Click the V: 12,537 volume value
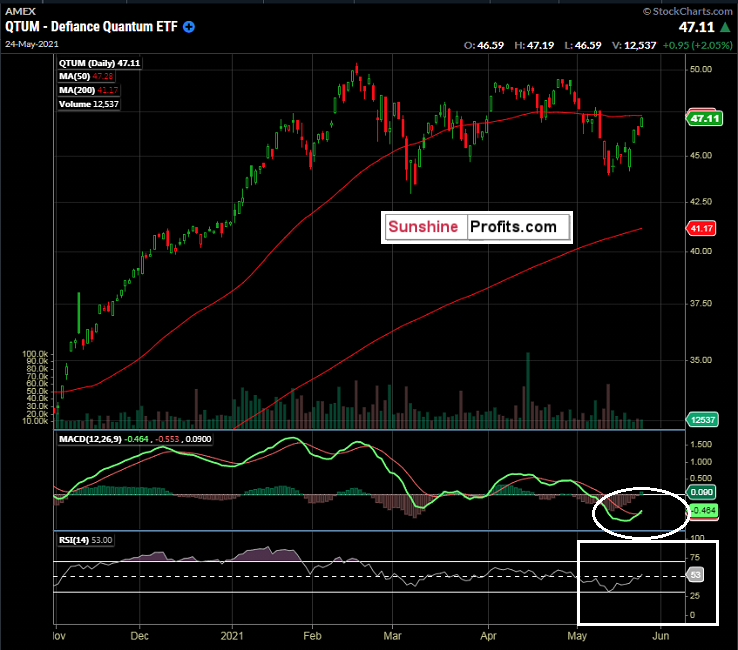Viewport: 738px width, 650px height. pyautogui.click(x=634, y=45)
